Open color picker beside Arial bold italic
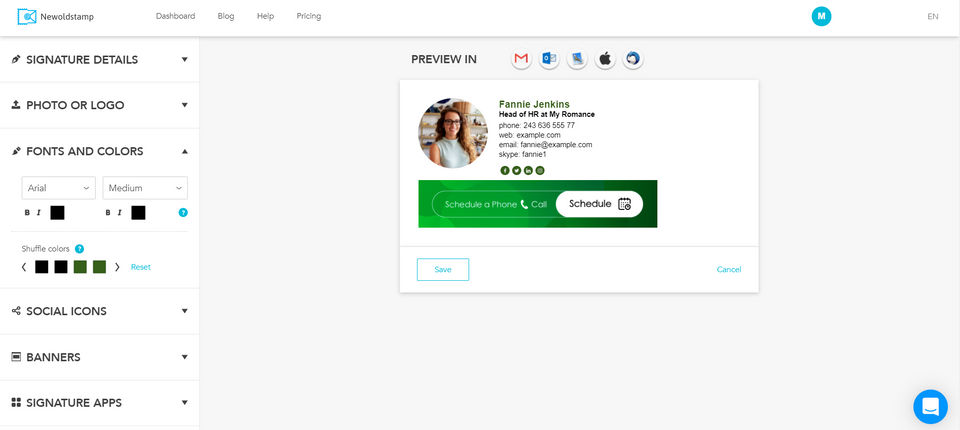This screenshot has height=430, width=960. (57, 213)
